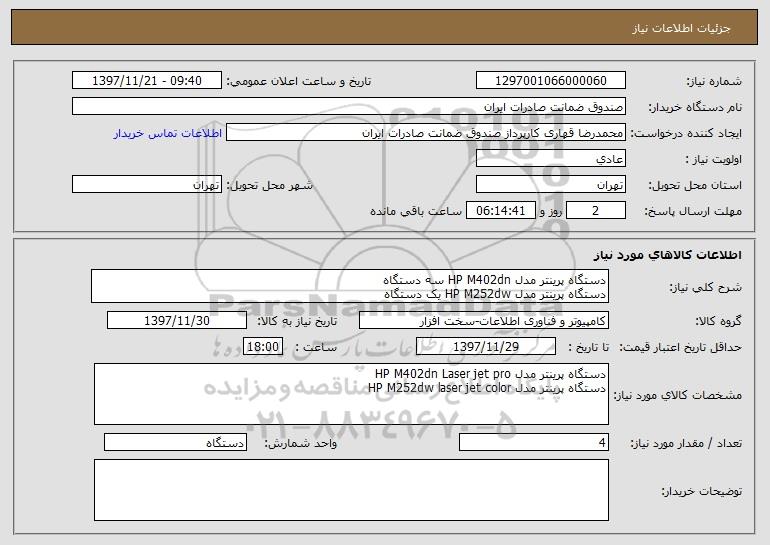Image resolution: width=770 pixels, height=545 pixels.
Task: Click the remaining time field 06:14:41
Action: click(x=500, y=211)
